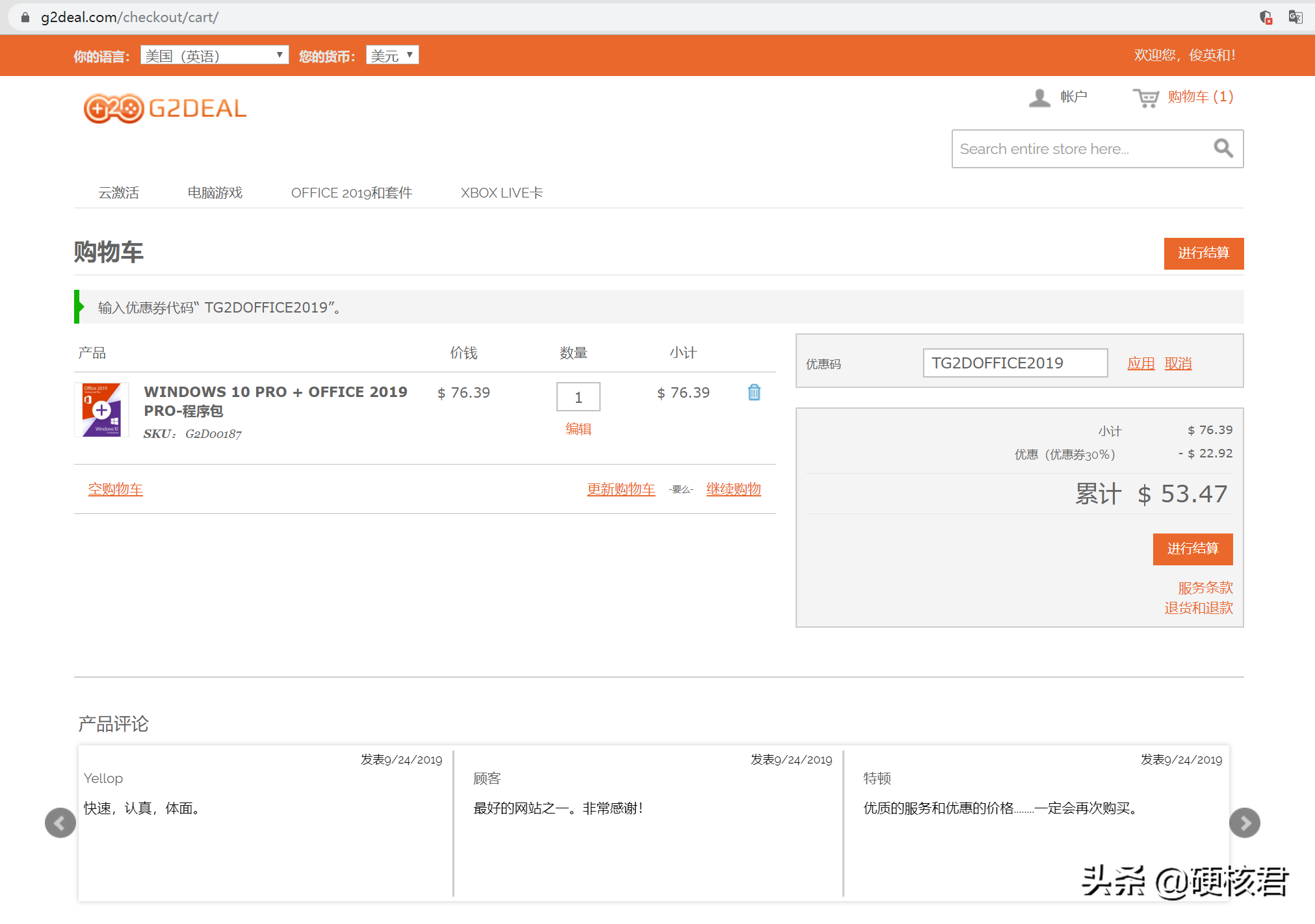Click the SKU G2D00187 text
Screen dimensions: 1315x924
(192, 433)
